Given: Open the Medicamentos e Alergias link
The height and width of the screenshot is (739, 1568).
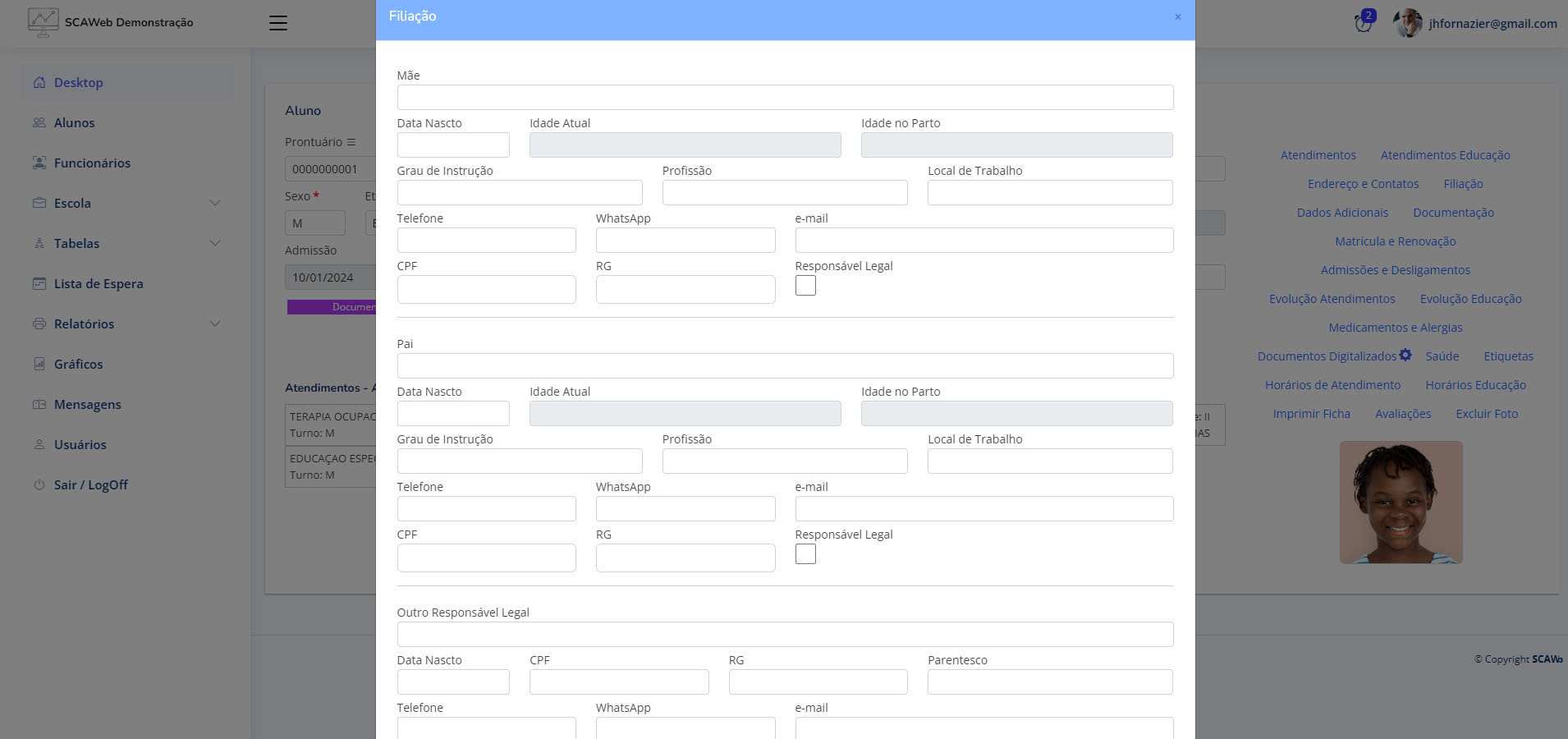Looking at the screenshot, I should click(1395, 328).
